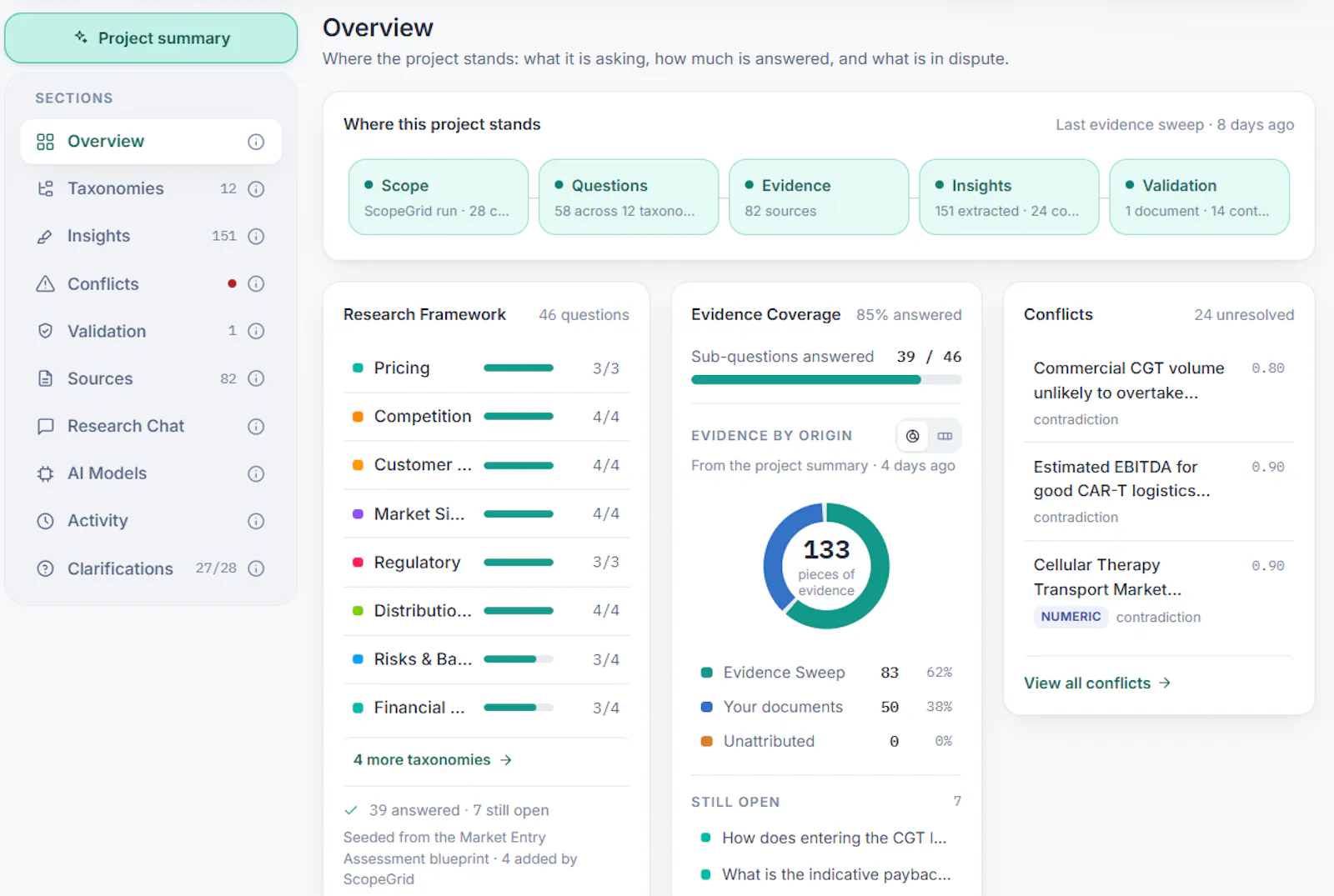Click the Sources document icon
Viewport: 1334px width, 896px height.
tap(45, 378)
